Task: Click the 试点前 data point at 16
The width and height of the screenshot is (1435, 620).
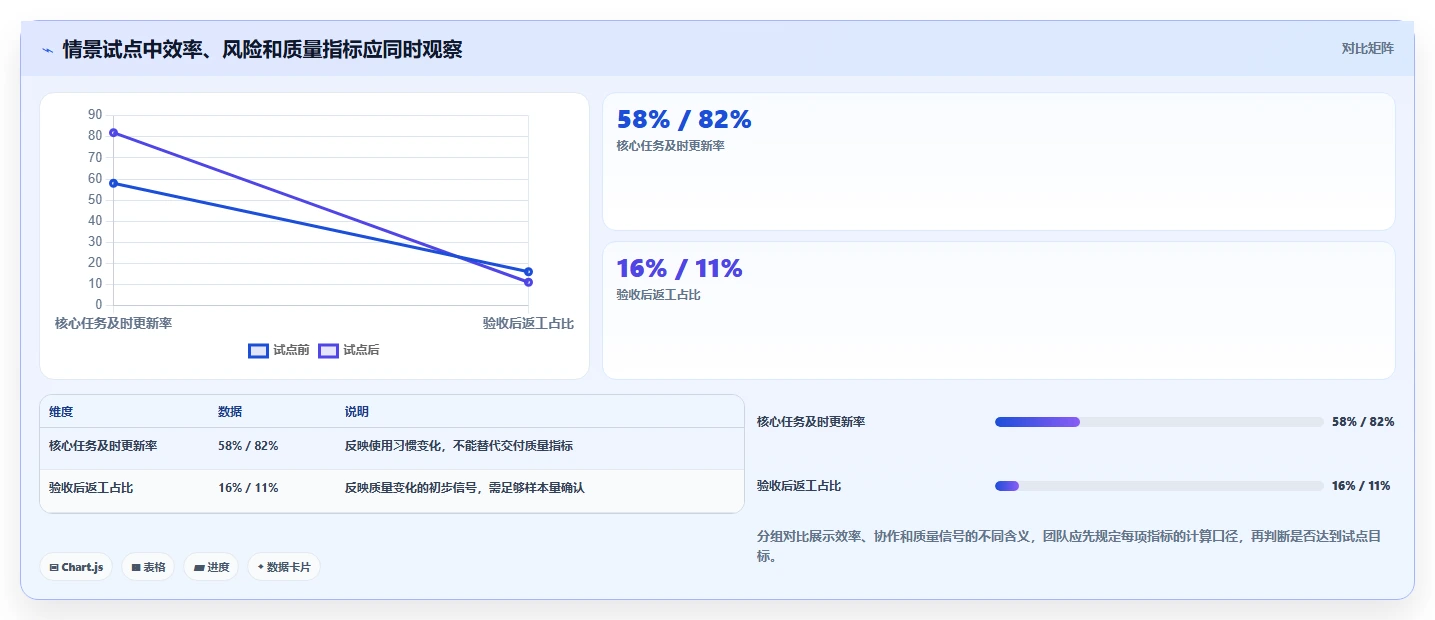Action: (528, 272)
